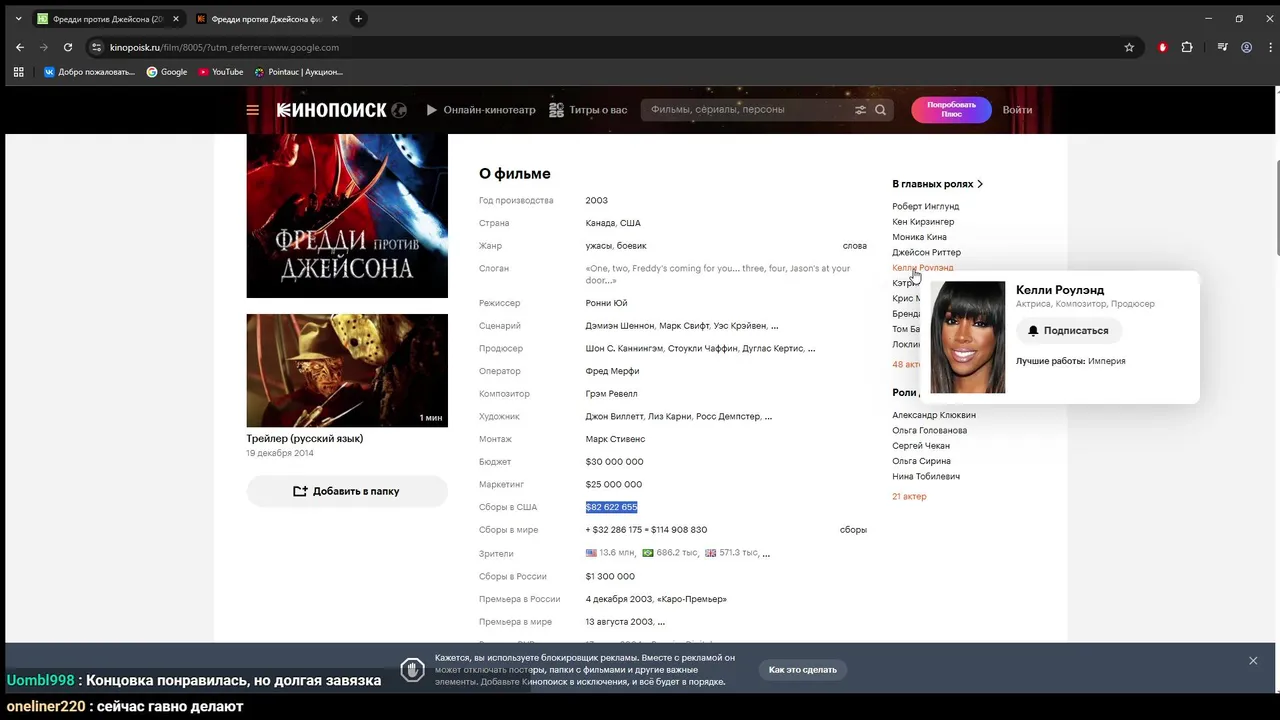This screenshot has width=1280, height=720.
Task: Click the слова link in genre row
Action: pos(855,246)
